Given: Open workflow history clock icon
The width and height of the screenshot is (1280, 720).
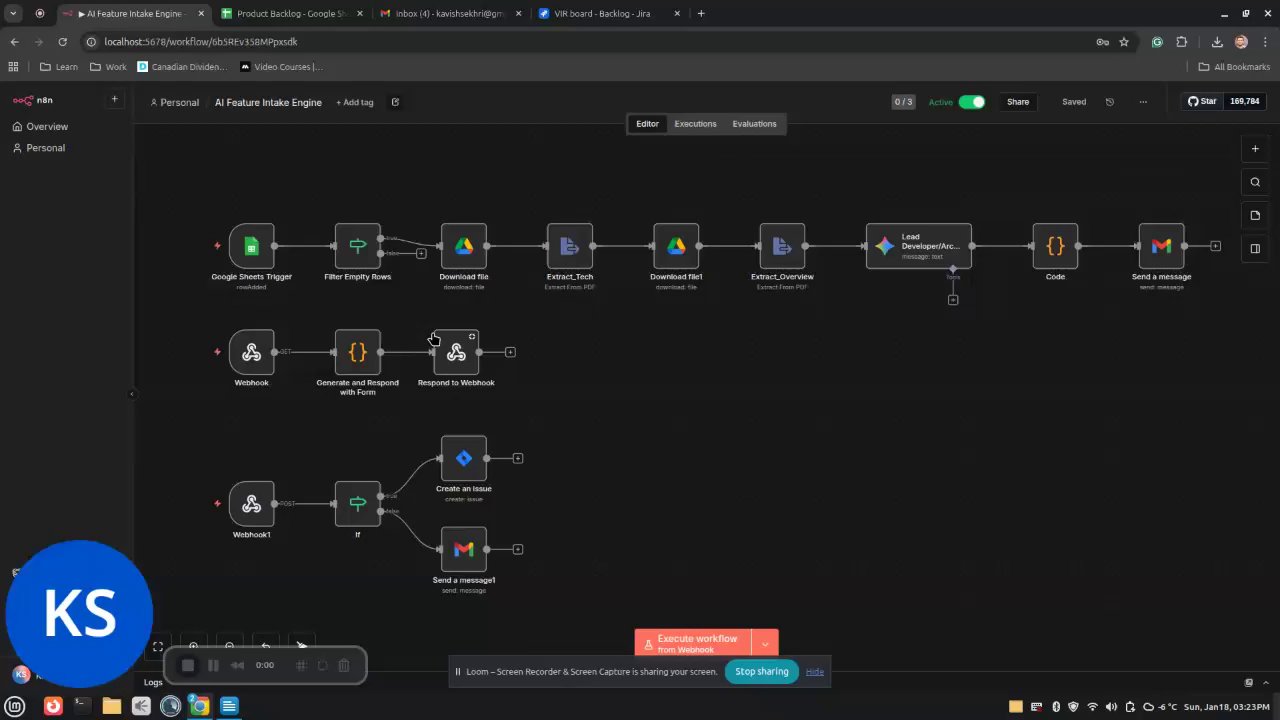Looking at the screenshot, I should pyautogui.click(x=1109, y=102).
